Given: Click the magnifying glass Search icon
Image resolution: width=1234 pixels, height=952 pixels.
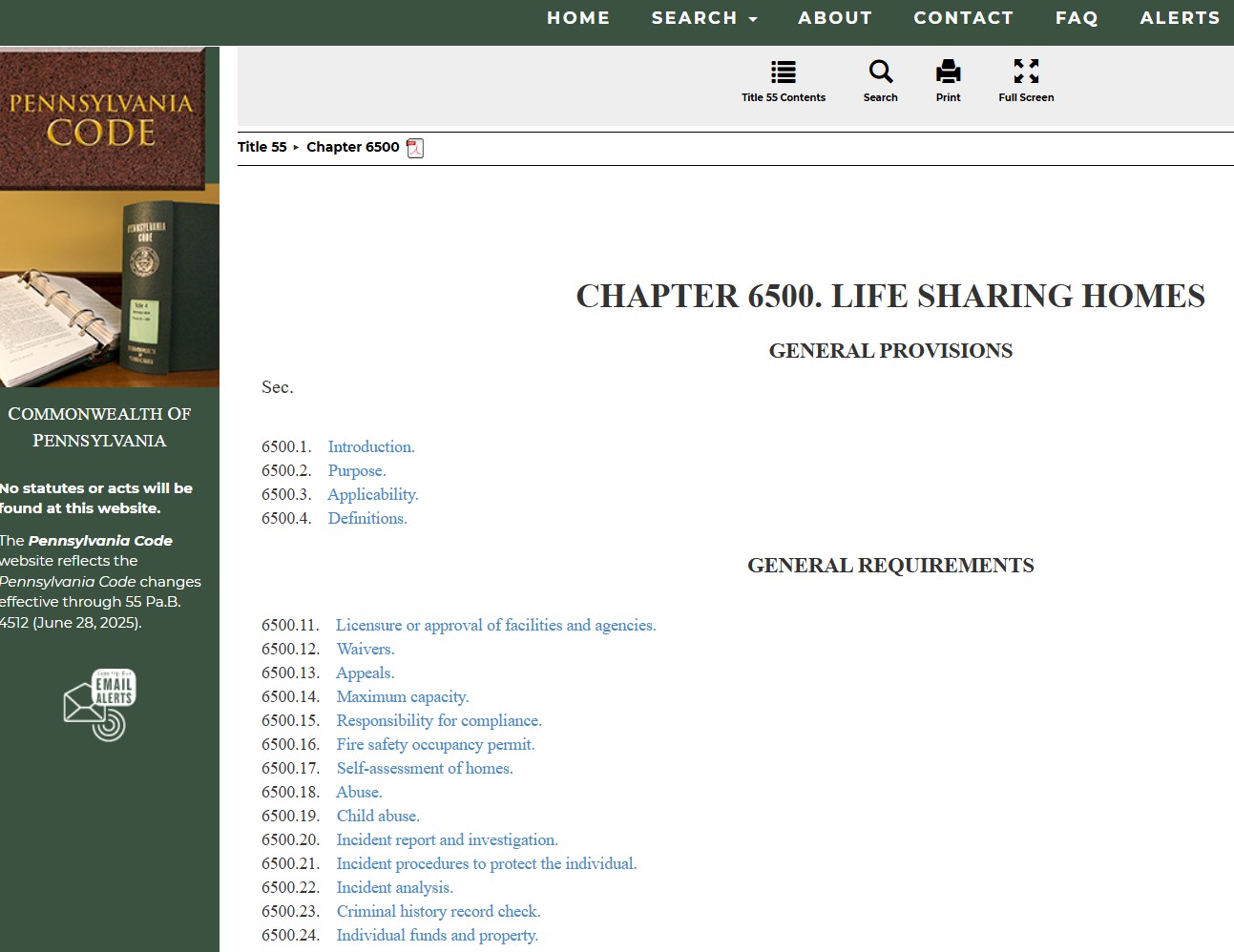Looking at the screenshot, I should tap(880, 72).
